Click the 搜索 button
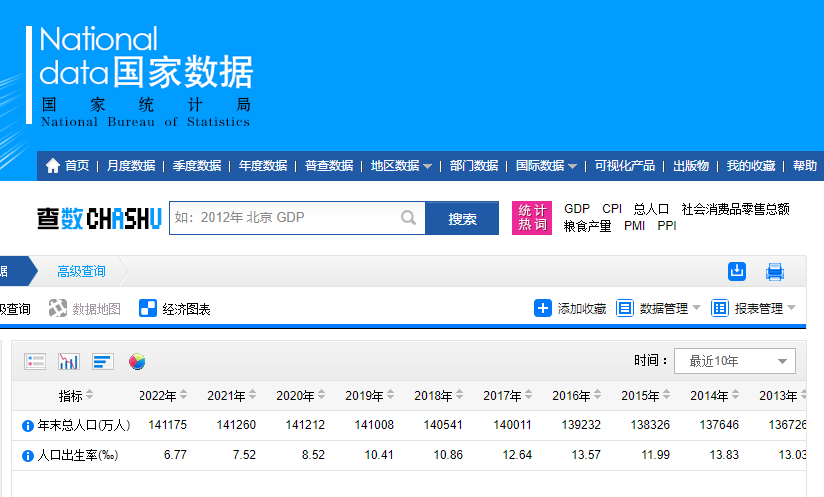 (462, 218)
